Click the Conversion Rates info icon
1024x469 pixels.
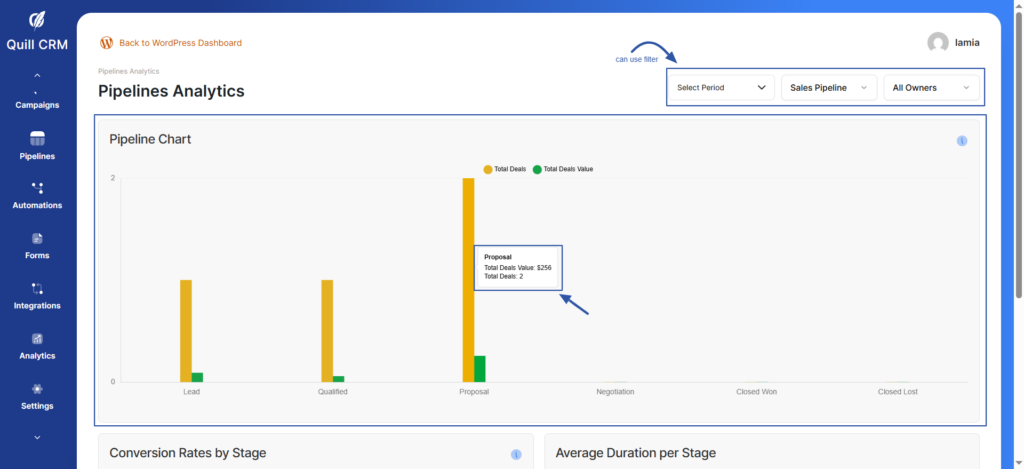click(516, 454)
